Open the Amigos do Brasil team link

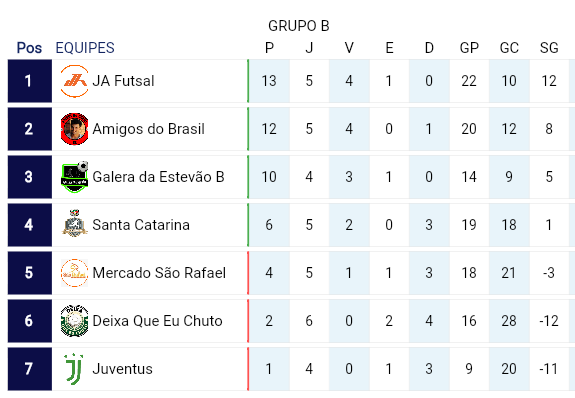[149, 129]
